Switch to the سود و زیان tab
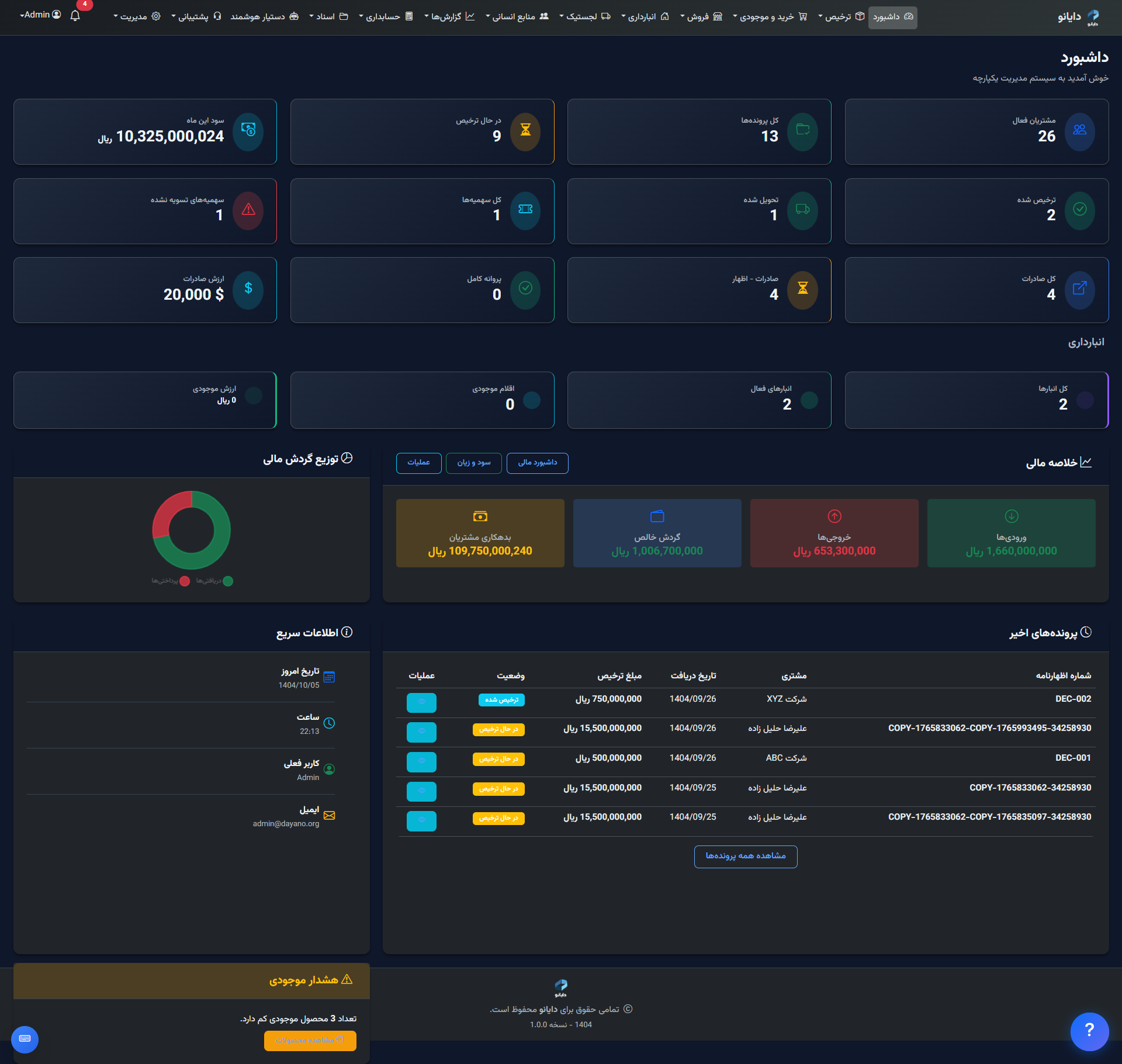This screenshot has width=1122, height=1064. pos(473,463)
